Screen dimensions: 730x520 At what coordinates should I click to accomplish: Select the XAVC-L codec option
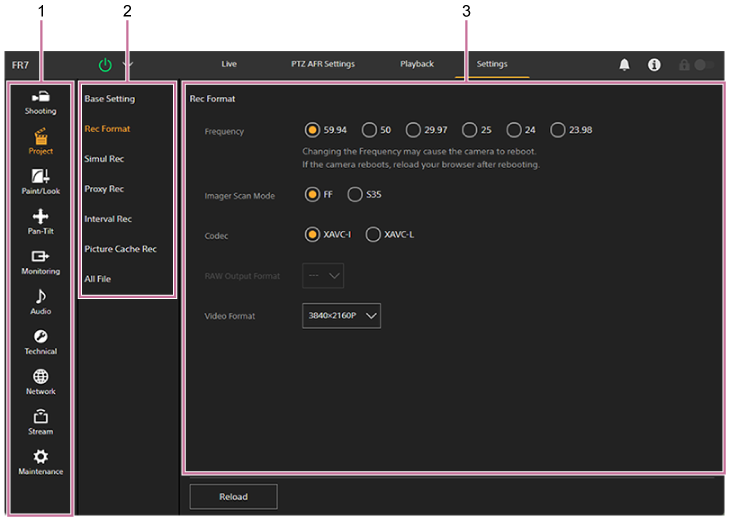click(x=373, y=234)
